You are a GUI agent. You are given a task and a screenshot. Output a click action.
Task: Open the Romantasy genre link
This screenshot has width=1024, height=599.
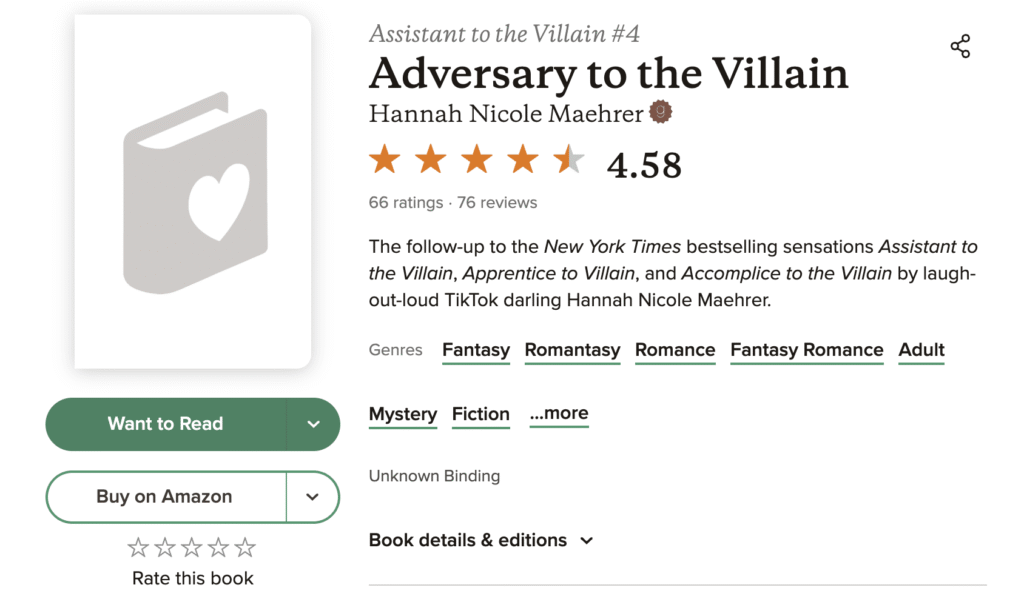572,350
